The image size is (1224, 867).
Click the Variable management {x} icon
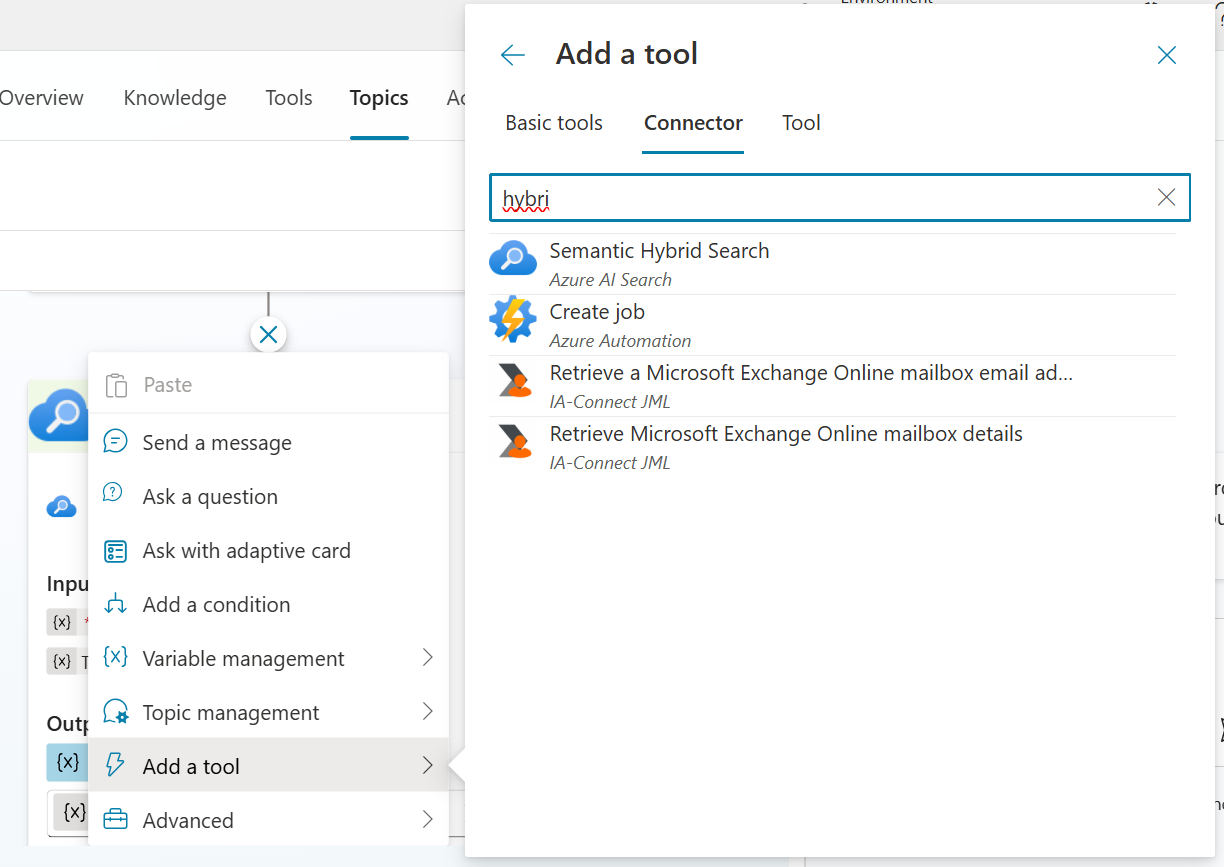[x=116, y=658]
